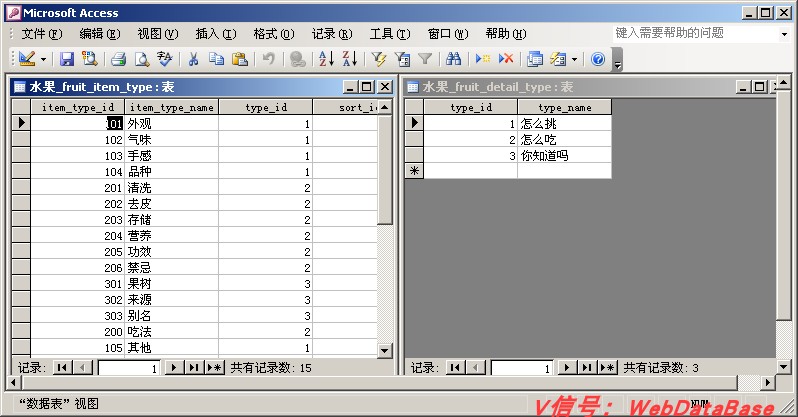Select the new record row marker in fruit_detail_type

tap(414, 171)
